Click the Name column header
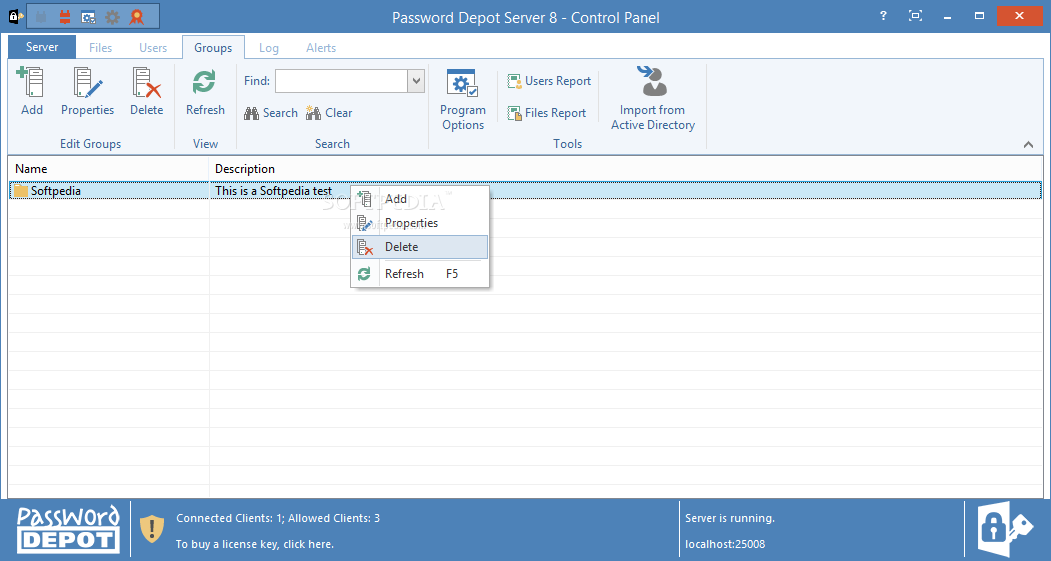1051x561 pixels. [x=109, y=169]
